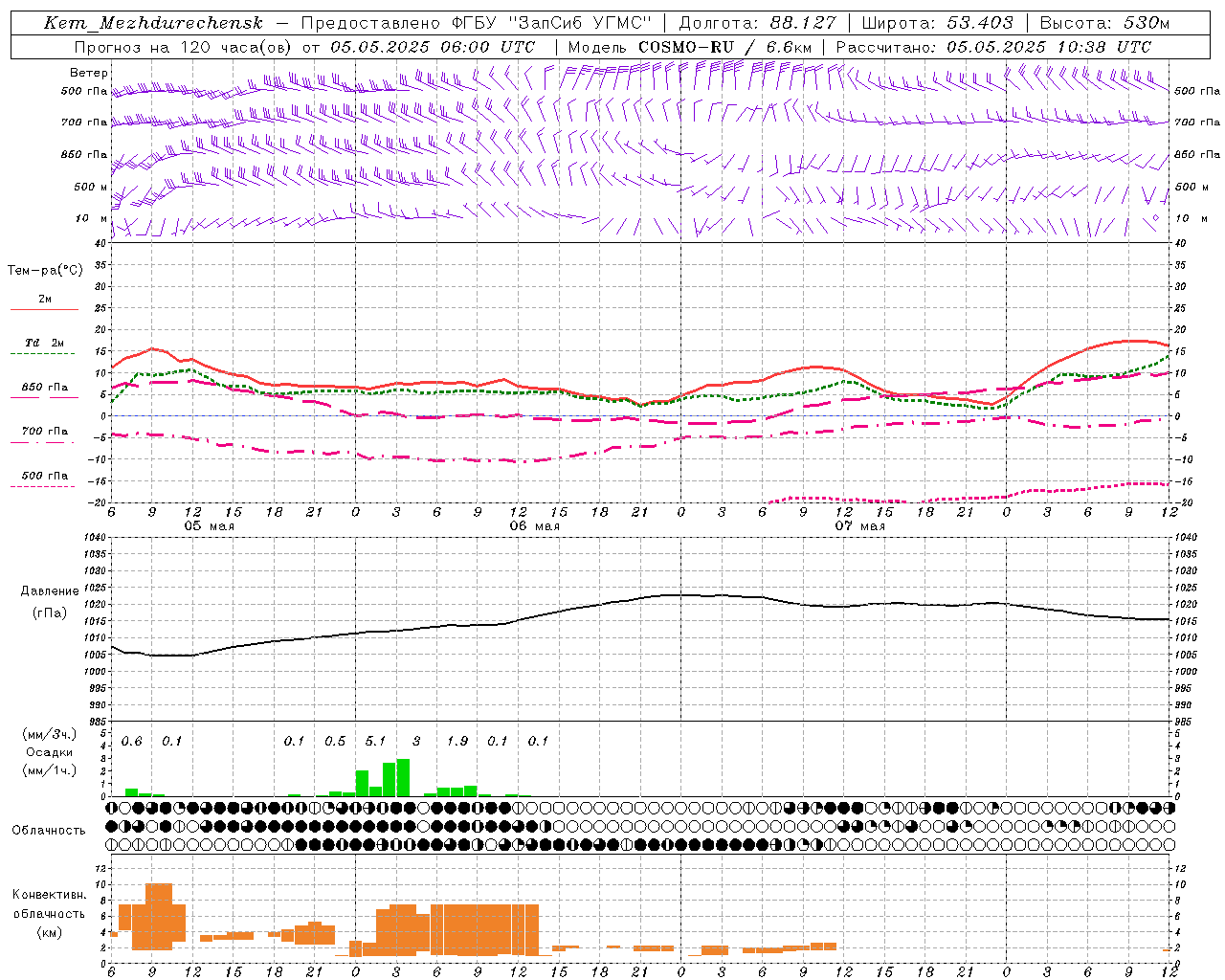Click the 0.5 three-hour precipitation total

[x=335, y=742]
